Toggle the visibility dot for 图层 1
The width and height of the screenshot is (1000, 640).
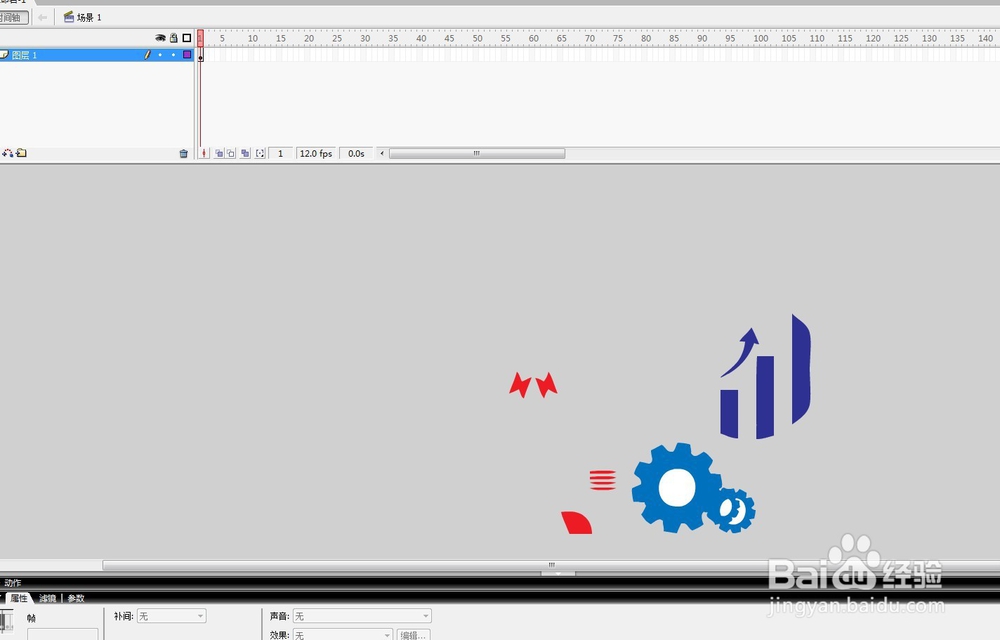[x=160, y=55]
